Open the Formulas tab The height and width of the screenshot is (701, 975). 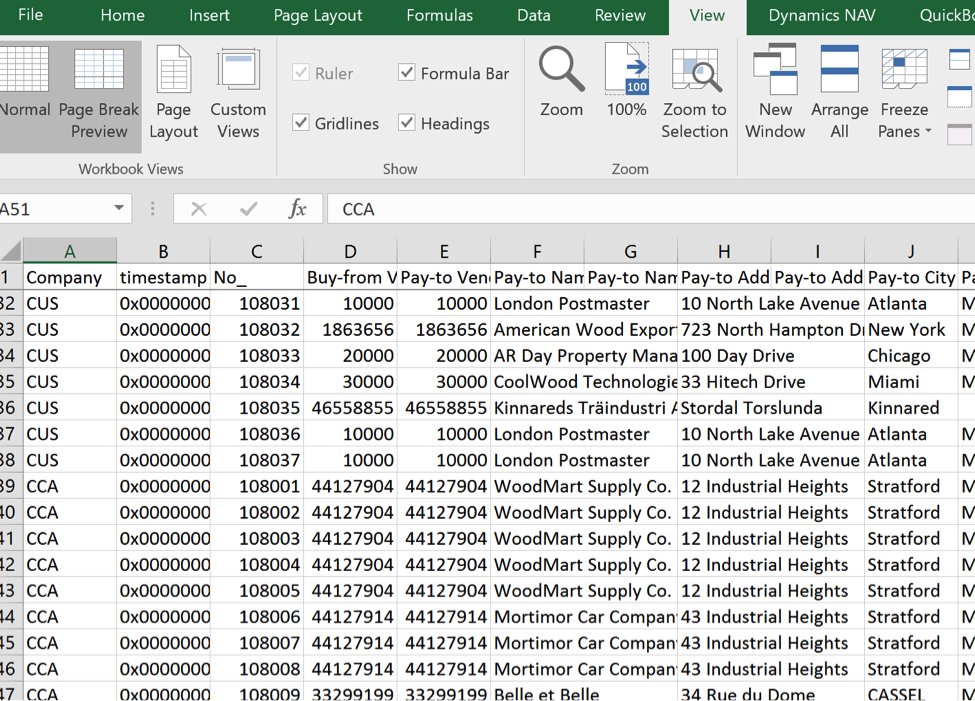point(440,15)
